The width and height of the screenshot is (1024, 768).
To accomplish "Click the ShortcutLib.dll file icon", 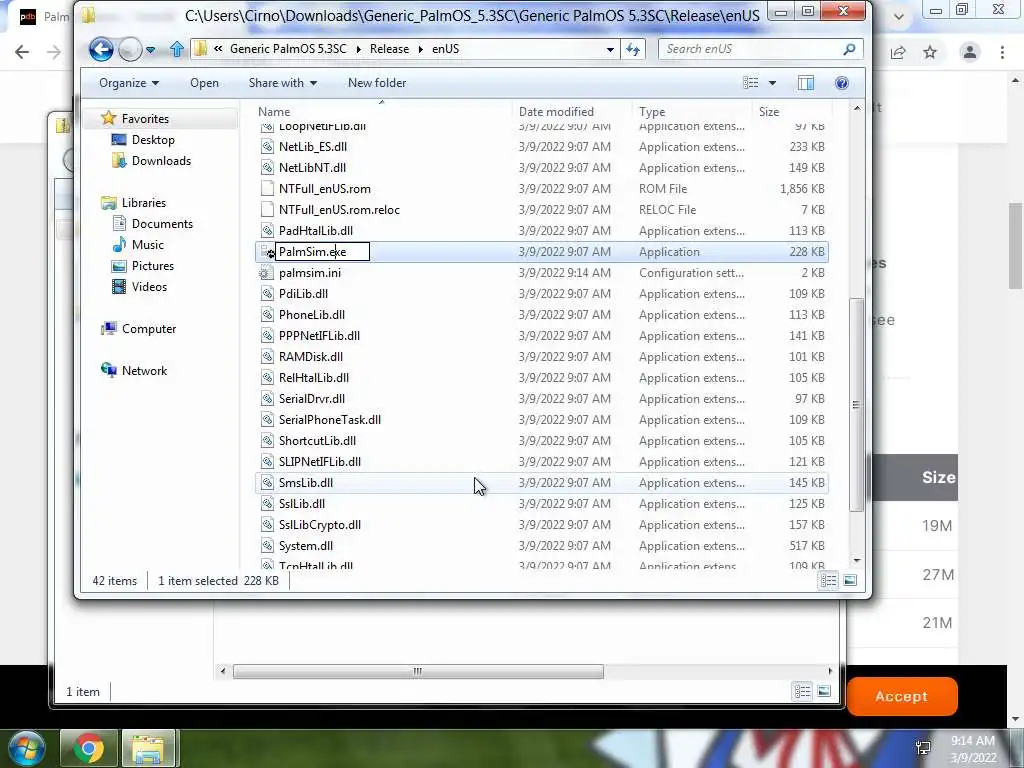I will click(266, 441).
